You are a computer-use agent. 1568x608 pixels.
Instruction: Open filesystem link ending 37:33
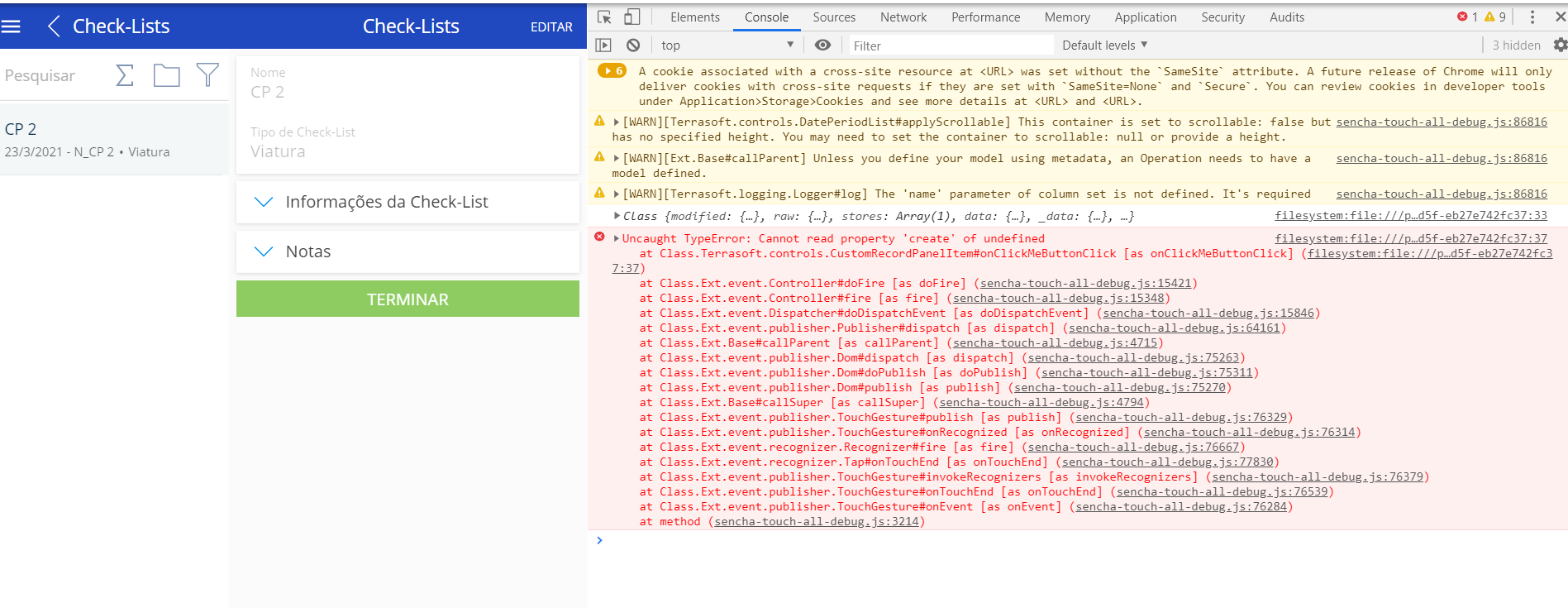1410,216
